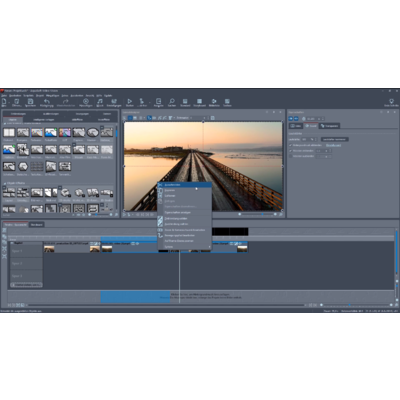
Task: Click the preview play button below the image
Action: pos(125,214)
